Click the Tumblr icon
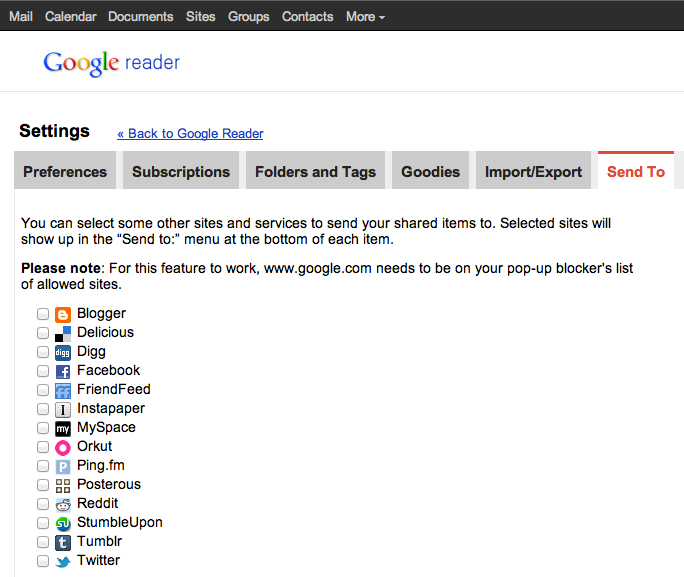Screen dimensions: 684x577 pos(63,543)
